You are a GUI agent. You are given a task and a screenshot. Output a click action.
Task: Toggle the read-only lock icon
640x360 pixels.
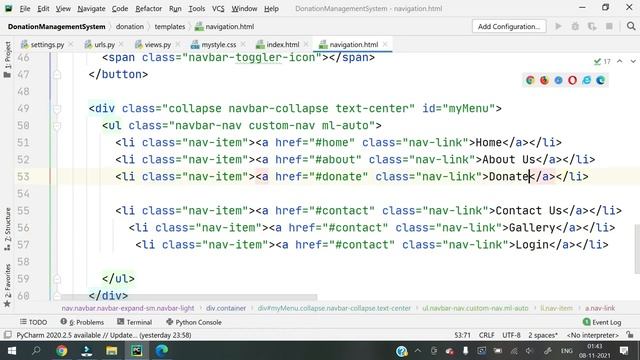(x=630, y=335)
